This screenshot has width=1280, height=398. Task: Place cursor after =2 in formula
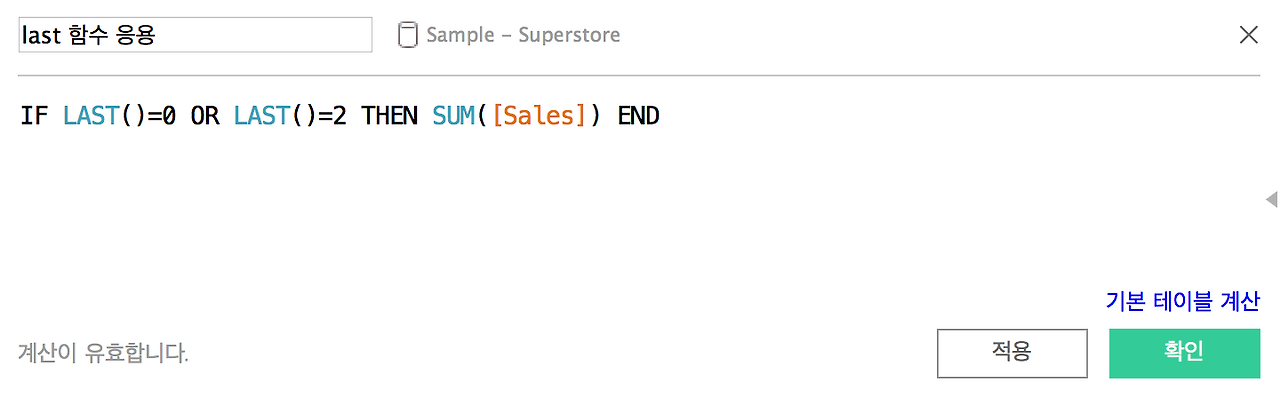pos(348,116)
